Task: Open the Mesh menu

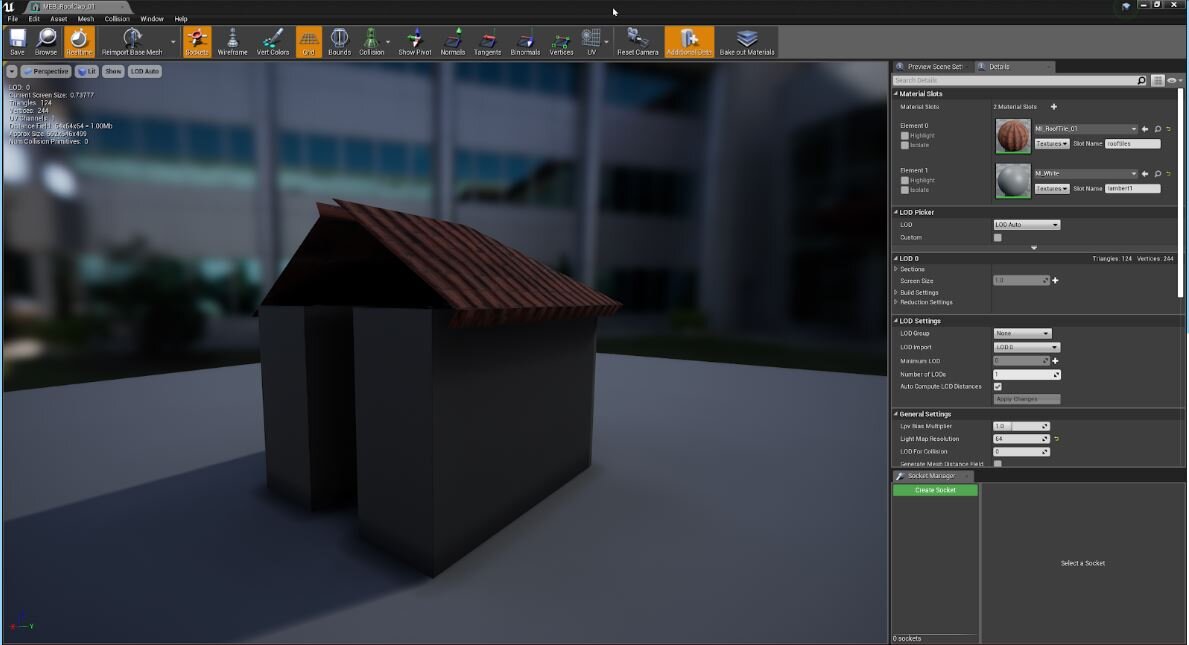Action: (85, 17)
